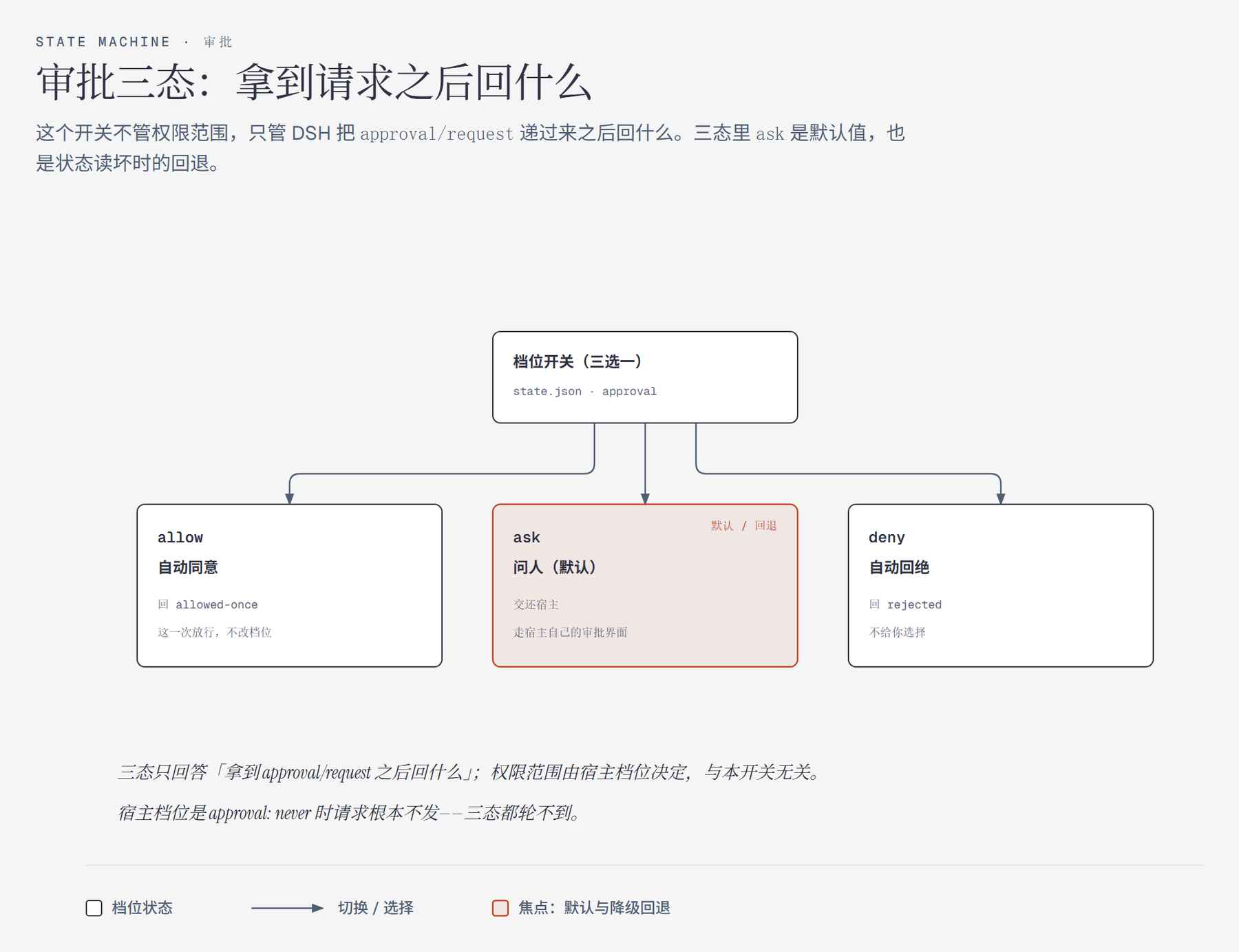
Task: Click the '回 rejected' line
Action: [x=905, y=604]
